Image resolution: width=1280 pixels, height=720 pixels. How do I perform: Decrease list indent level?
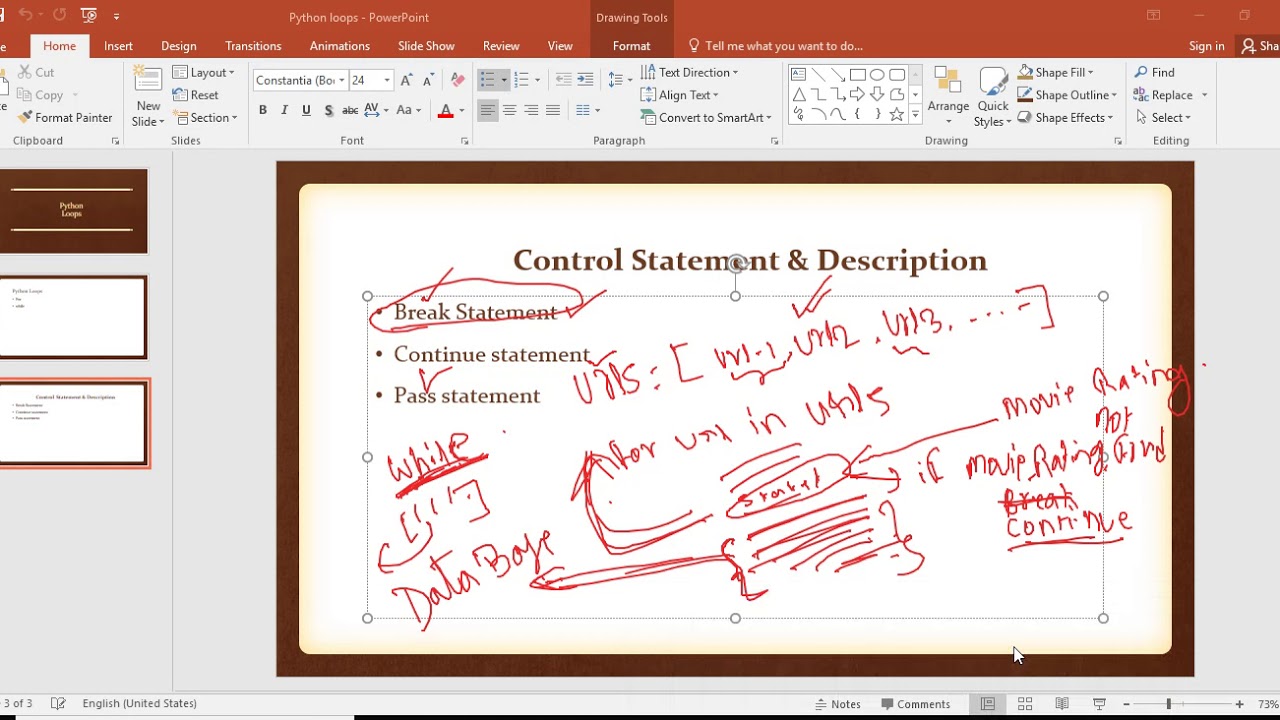[x=564, y=80]
